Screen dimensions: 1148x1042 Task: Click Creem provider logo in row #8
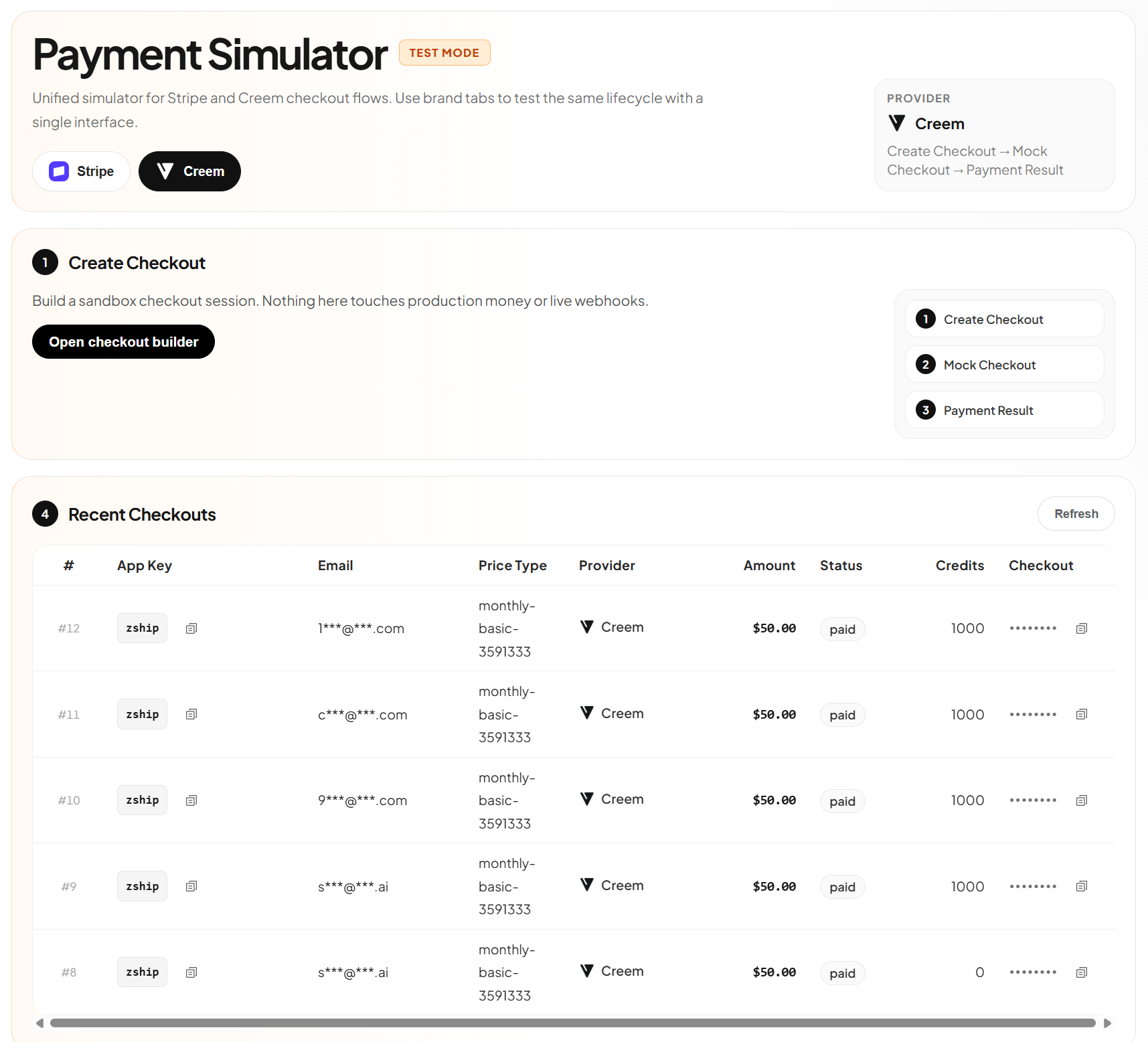click(x=587, y=971)
